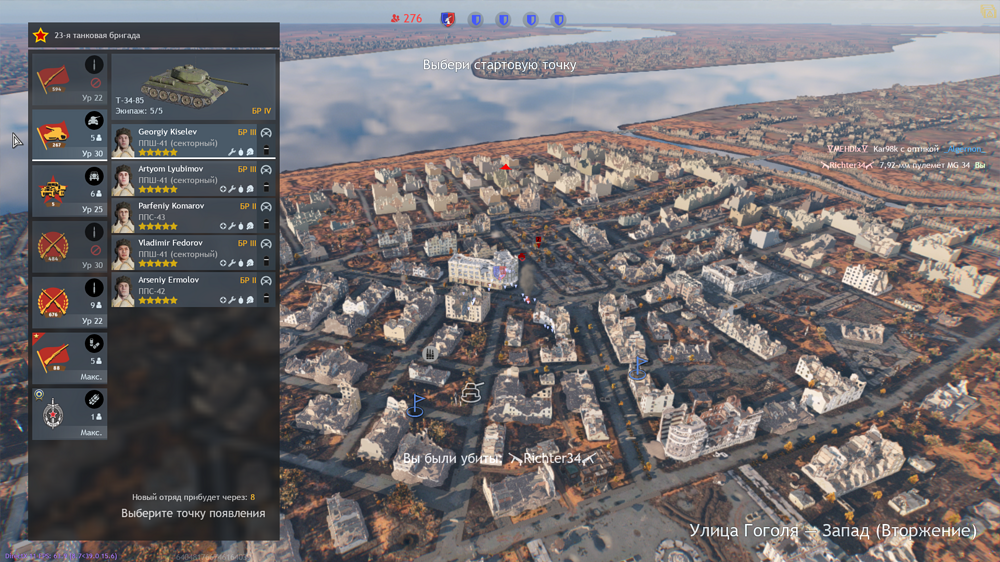Click 'Выберите точку появления' button
Viewport: 1000px width, 562px height.
(193, 513)
